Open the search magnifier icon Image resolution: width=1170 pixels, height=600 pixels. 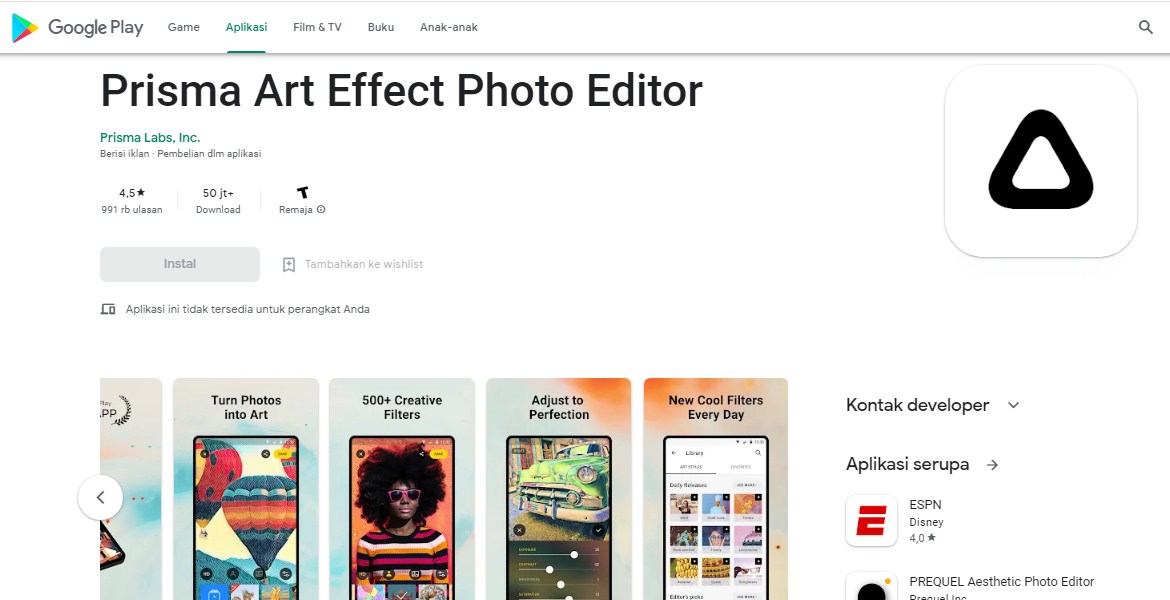pyautogui.click(x=1145, y=28)
